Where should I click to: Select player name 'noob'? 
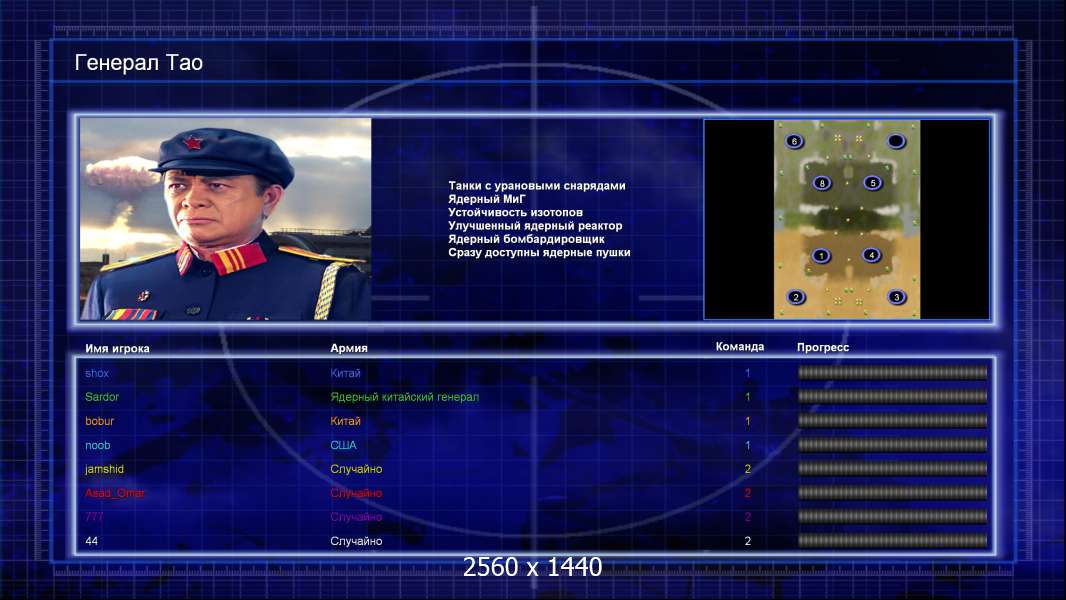coord(97,445)
